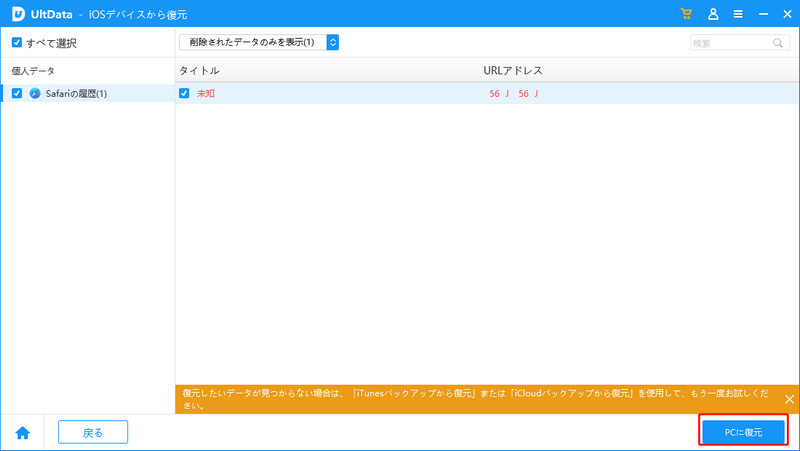800x451 pixels.
Task: Click the search magnifier icon
Action: tap(777, 43)
